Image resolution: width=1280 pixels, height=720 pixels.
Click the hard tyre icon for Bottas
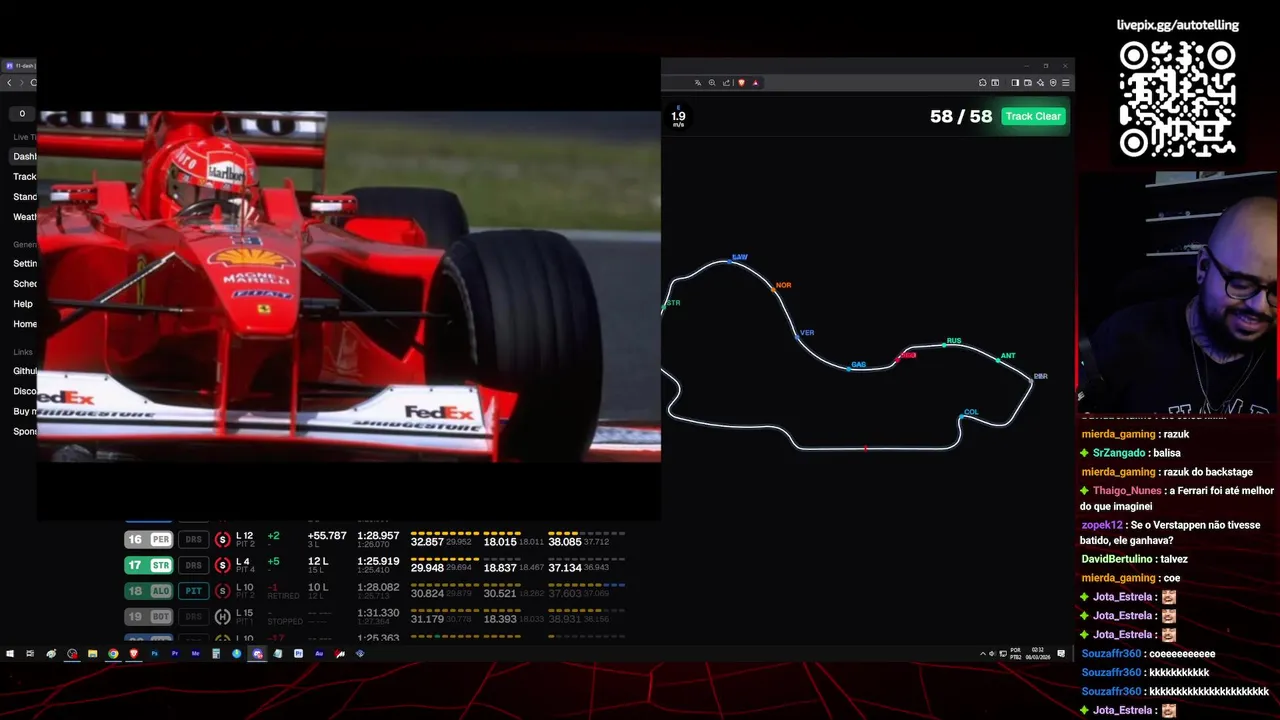[x=223, y=617]
